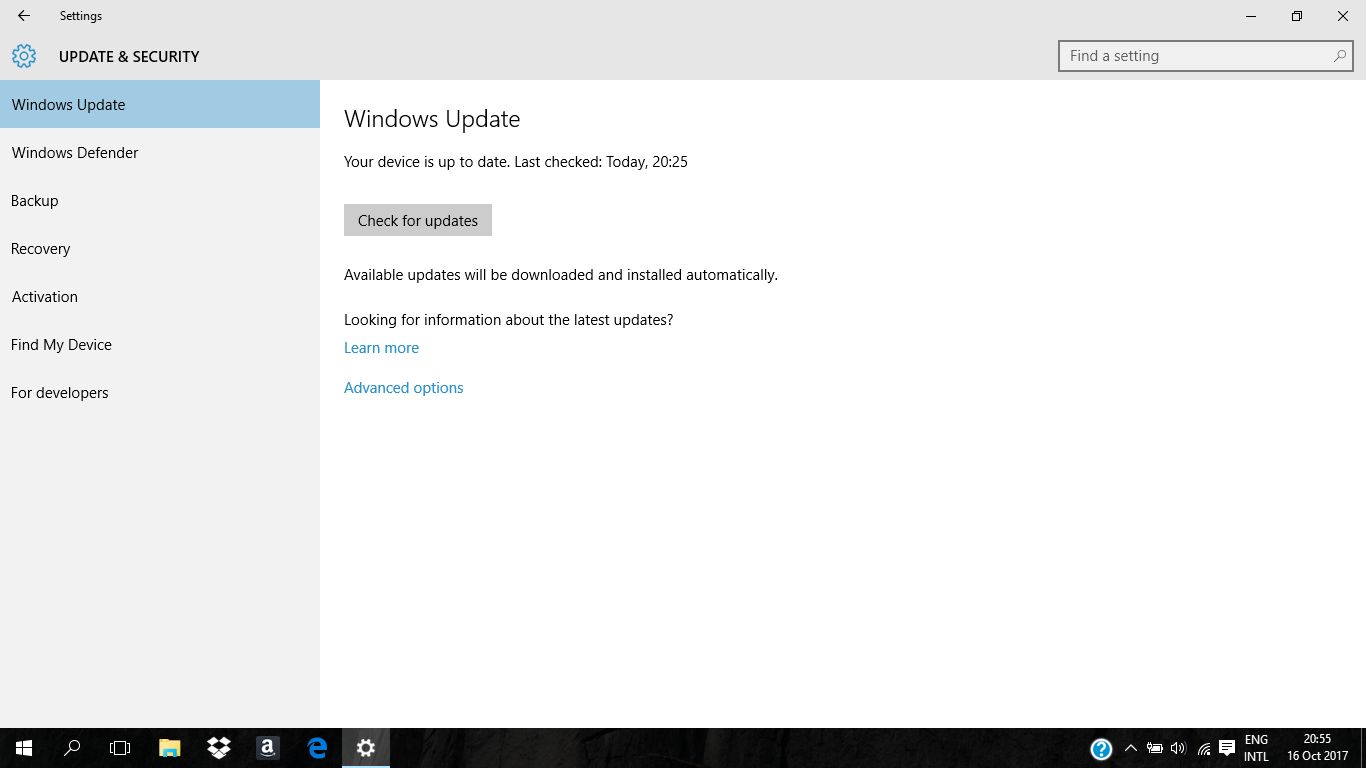Launch Microsoft Edge from the taskbar
Viewport: 1366px width, 768px height.
[x=316, y=748]
